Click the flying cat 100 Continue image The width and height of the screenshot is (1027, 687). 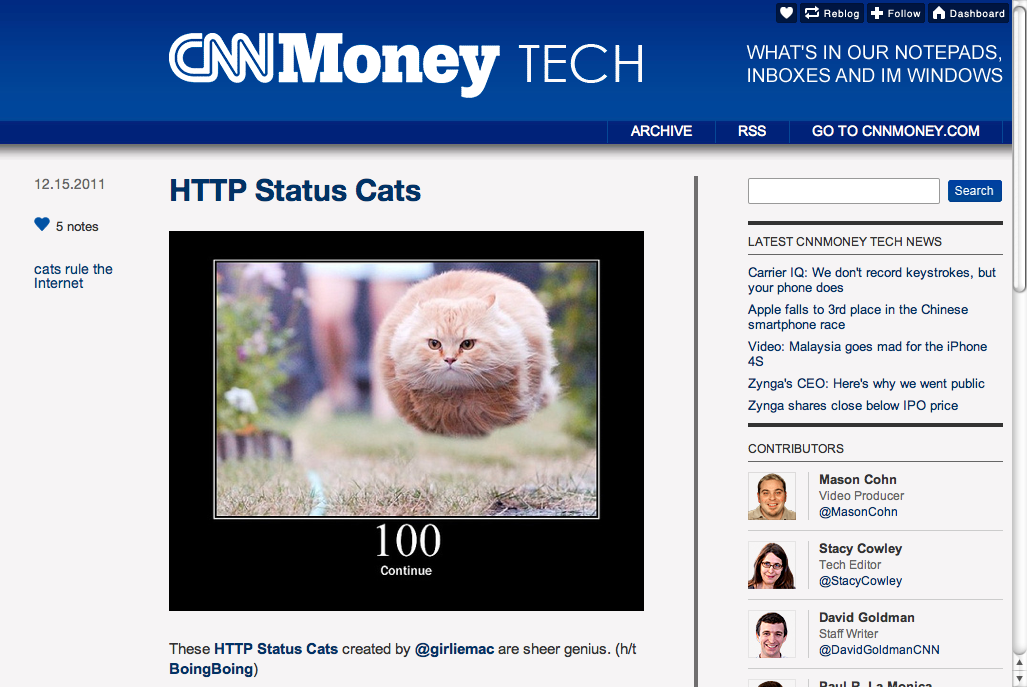coord(406,420)
